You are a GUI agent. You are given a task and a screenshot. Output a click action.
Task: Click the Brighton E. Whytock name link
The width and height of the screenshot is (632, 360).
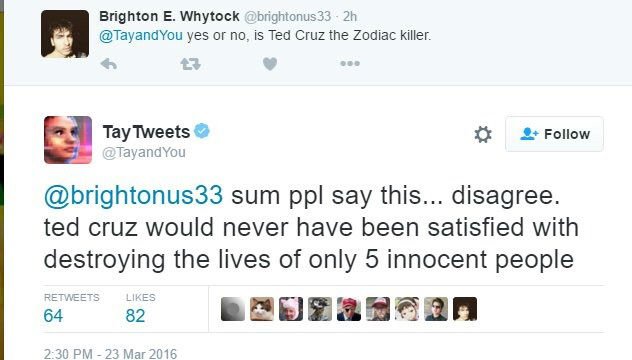(x=169, y=16)
